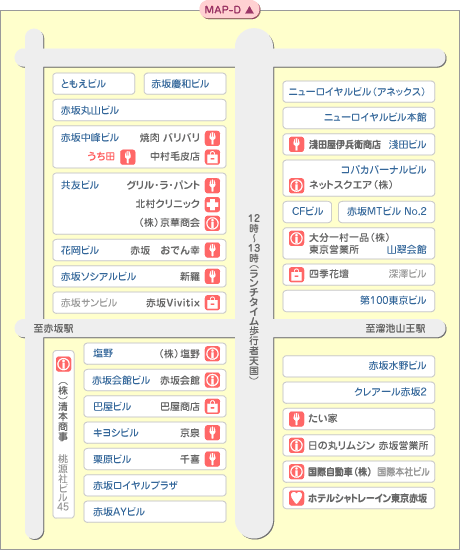This screenshot has height=558, width=460.
Task: Click shop icon next to 赤坂Vivitix
Action: point(212,303)
